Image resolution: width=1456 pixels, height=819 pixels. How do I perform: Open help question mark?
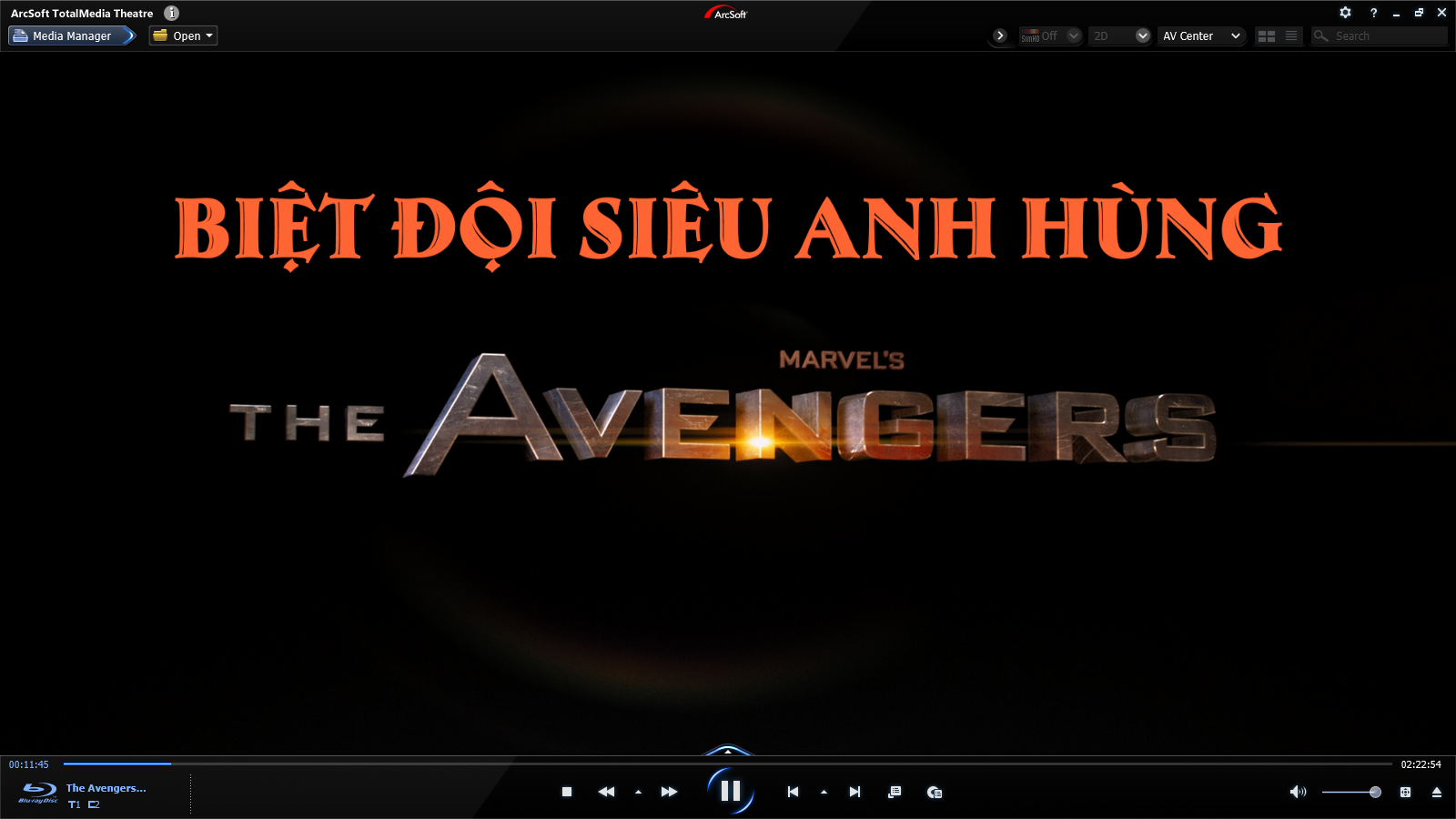click(1373, 13)
